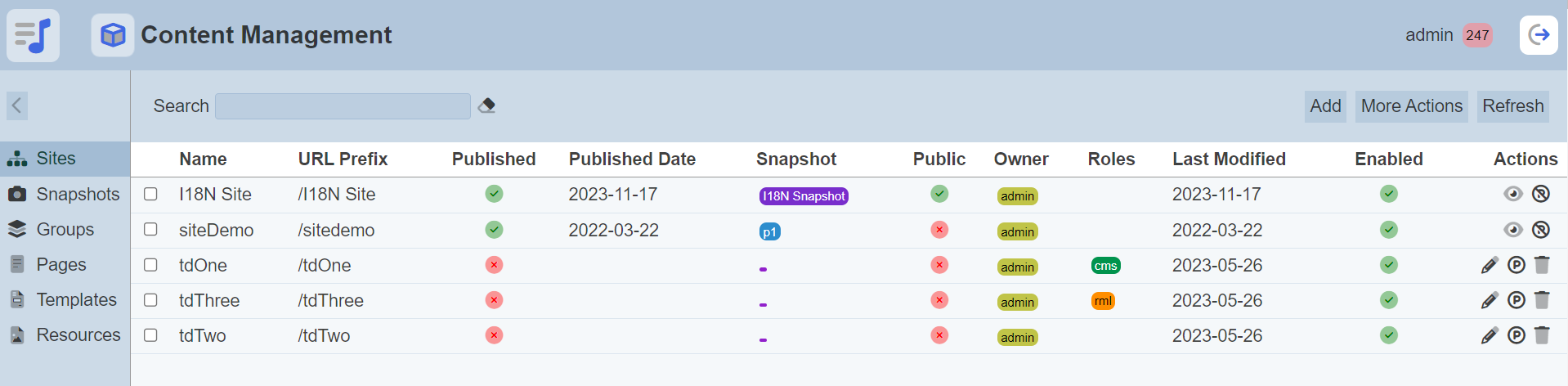Unpublish the I18N Site
This screenshot has width=1568, height=386.
(x=1541, y=194)
